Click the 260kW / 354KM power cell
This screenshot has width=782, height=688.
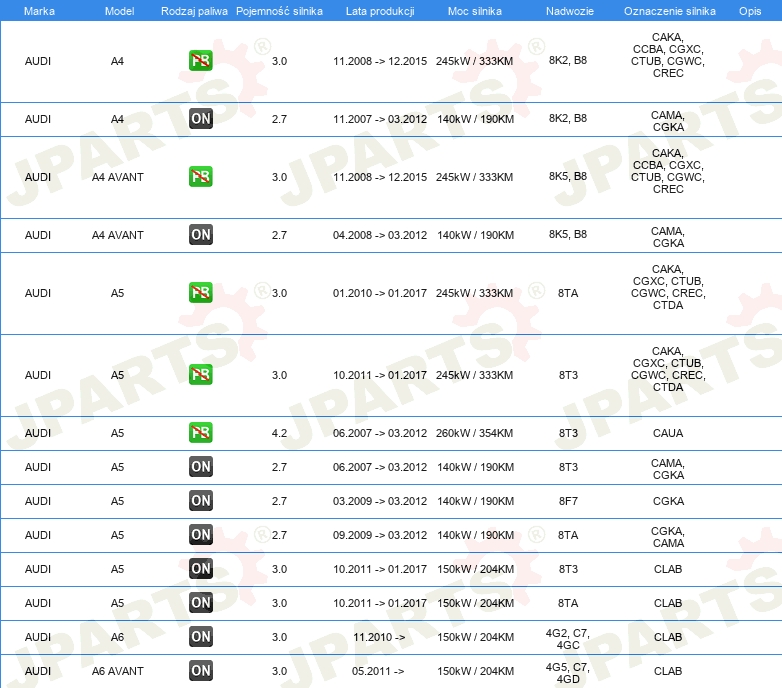475,433
